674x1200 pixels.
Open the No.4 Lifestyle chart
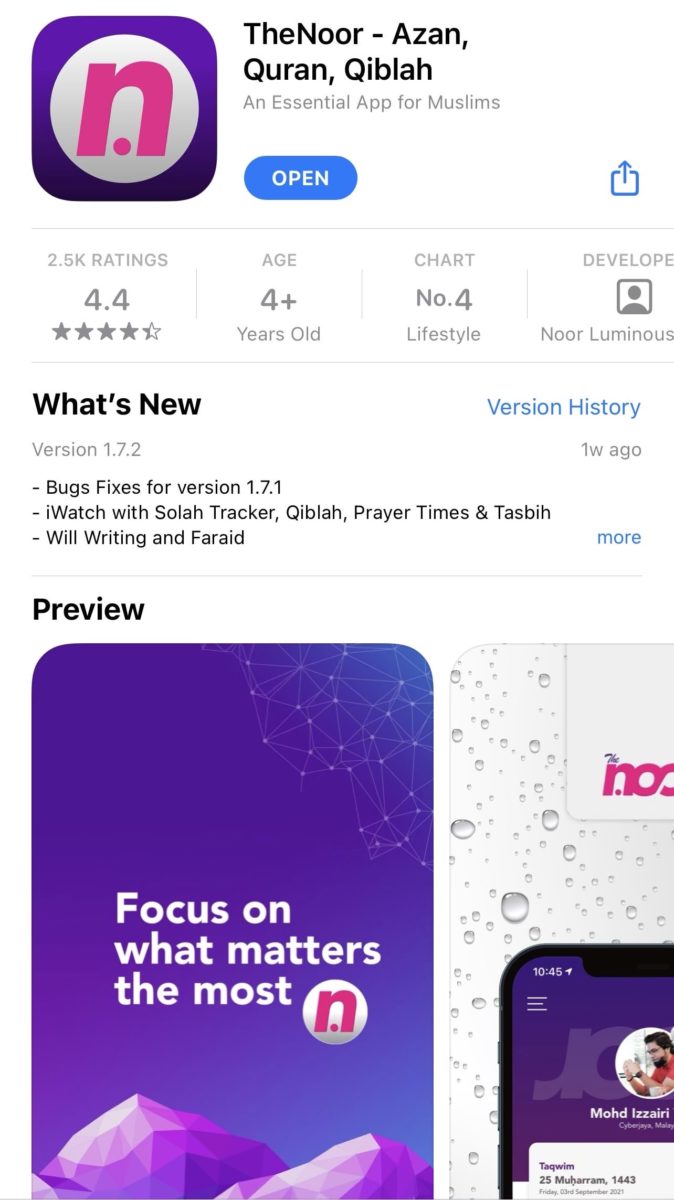tap(444, 299)
